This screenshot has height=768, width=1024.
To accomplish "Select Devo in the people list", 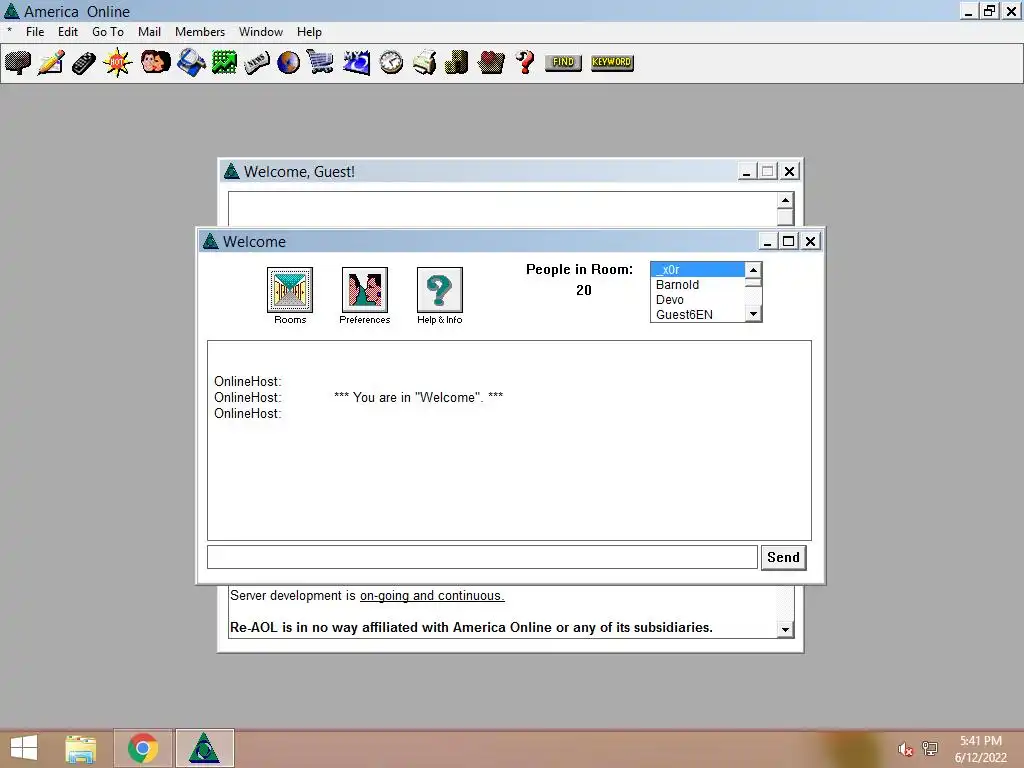I will [x=697, y=300].
